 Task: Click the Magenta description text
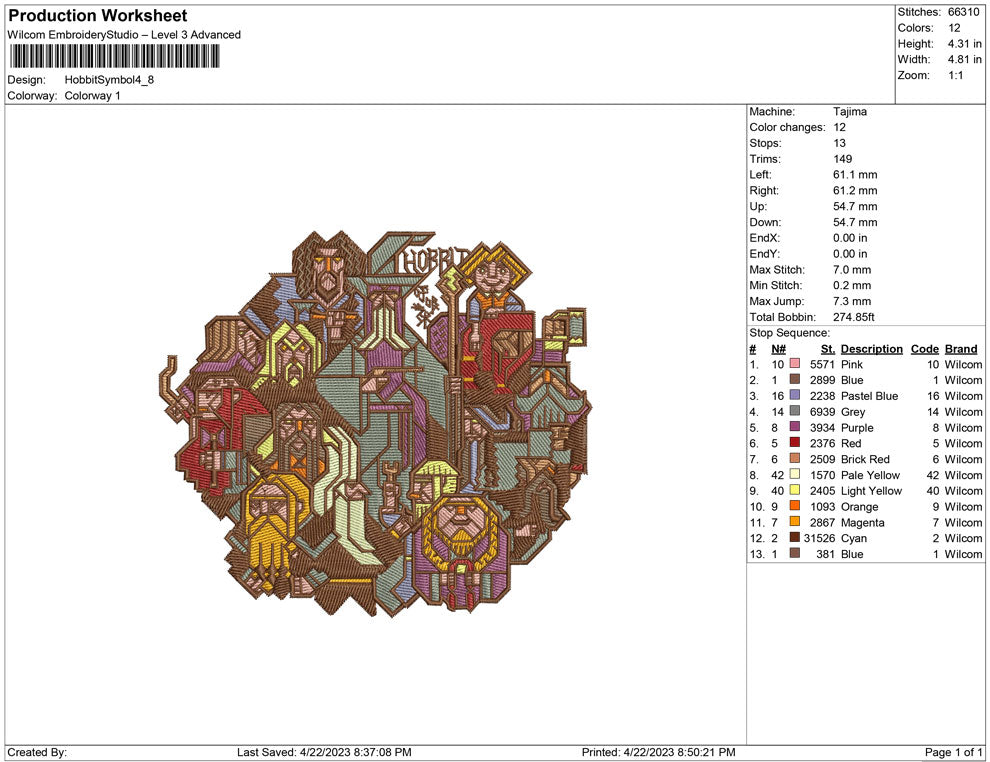pos(862,522)
